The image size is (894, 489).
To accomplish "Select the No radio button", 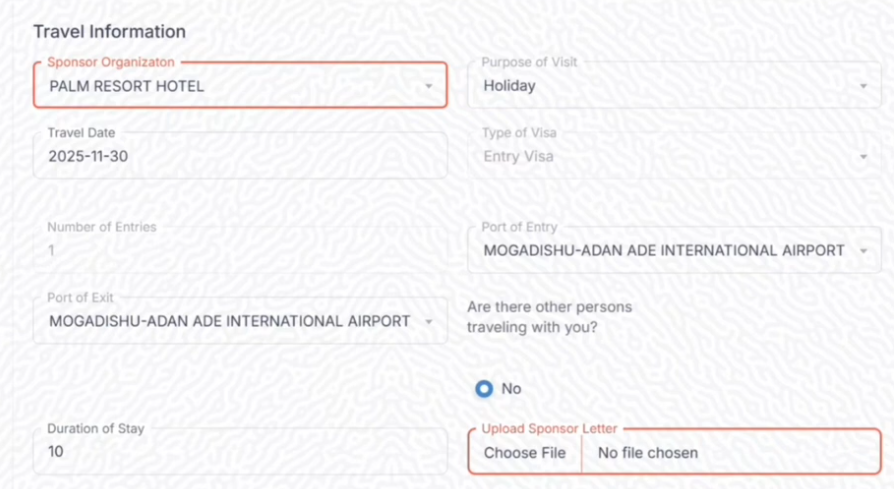I will (484, 388).
